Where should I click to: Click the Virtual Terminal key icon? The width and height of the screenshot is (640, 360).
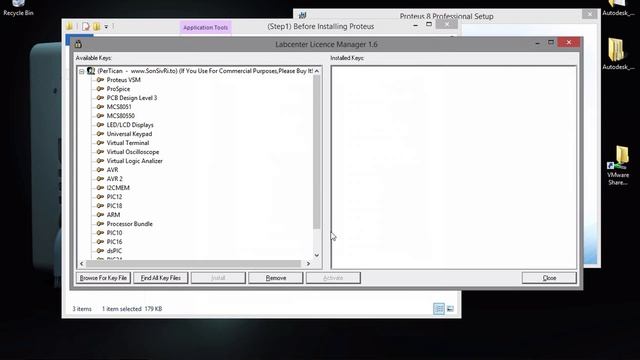(100, 142)
